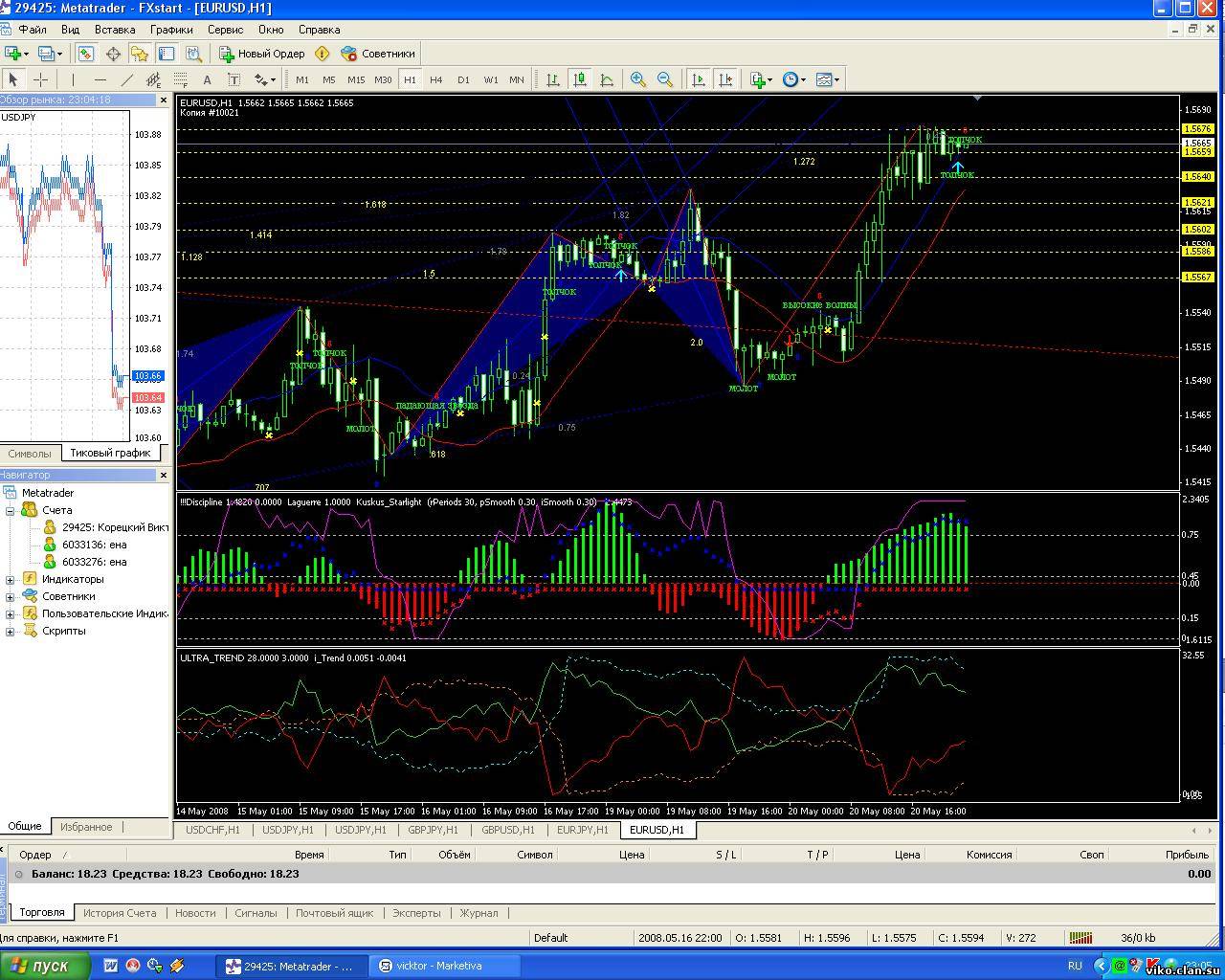Select account 6033136: ена
The image size is (1225, 980).
(x=94, y=545)
